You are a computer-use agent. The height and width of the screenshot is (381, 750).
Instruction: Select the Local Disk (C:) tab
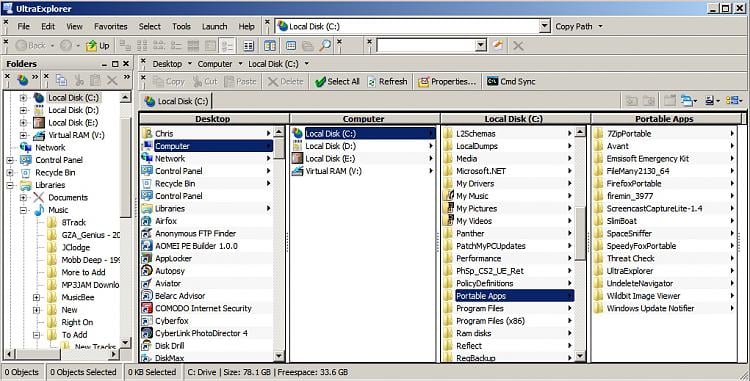click(177, 101)
